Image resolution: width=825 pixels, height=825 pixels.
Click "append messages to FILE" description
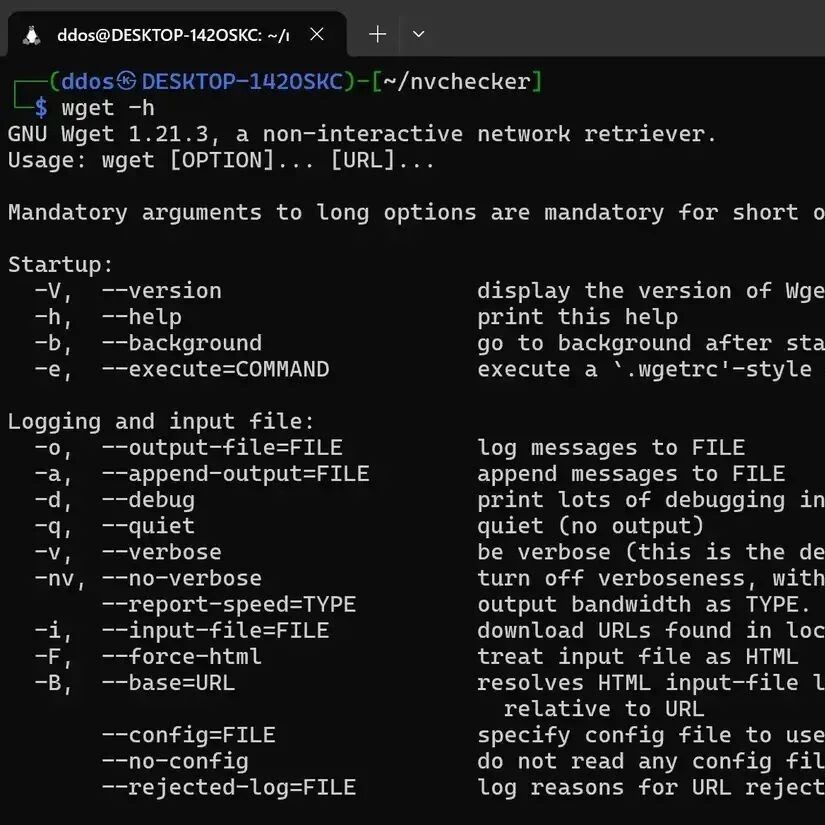(631, 474)
